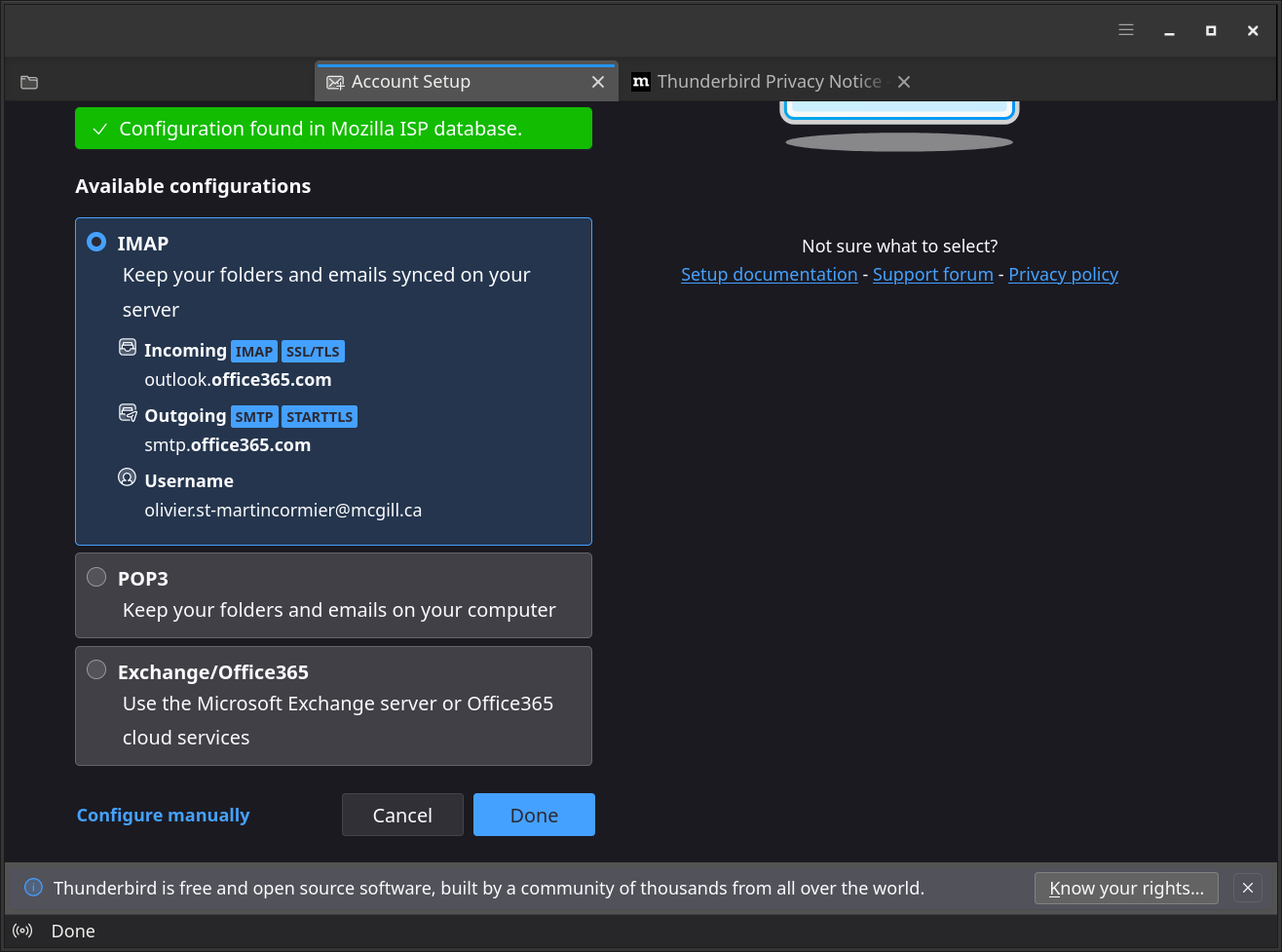Click the info icon in notification bar

(33, 888)
